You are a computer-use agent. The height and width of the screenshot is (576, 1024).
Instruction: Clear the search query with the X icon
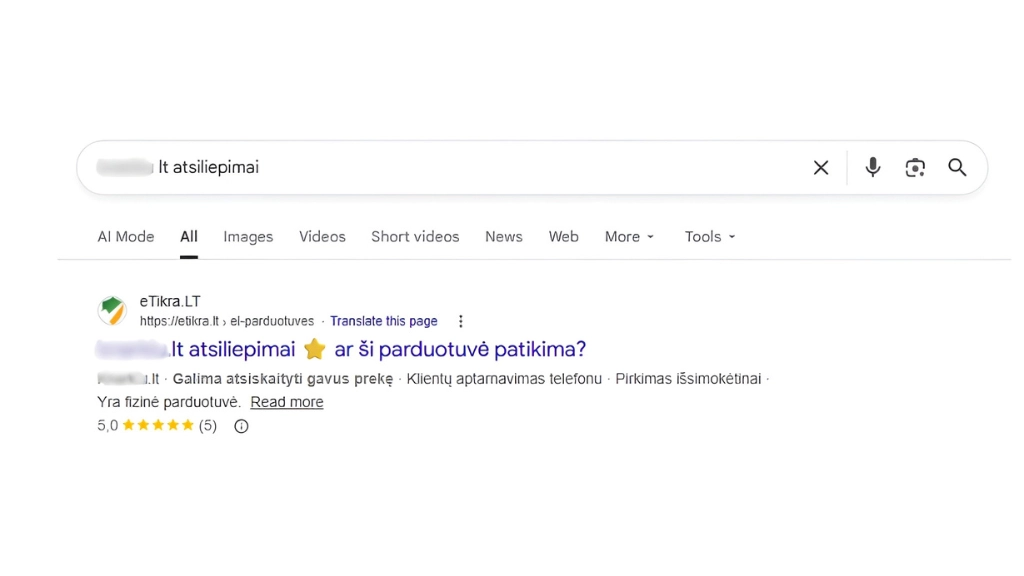click(820, 167)
